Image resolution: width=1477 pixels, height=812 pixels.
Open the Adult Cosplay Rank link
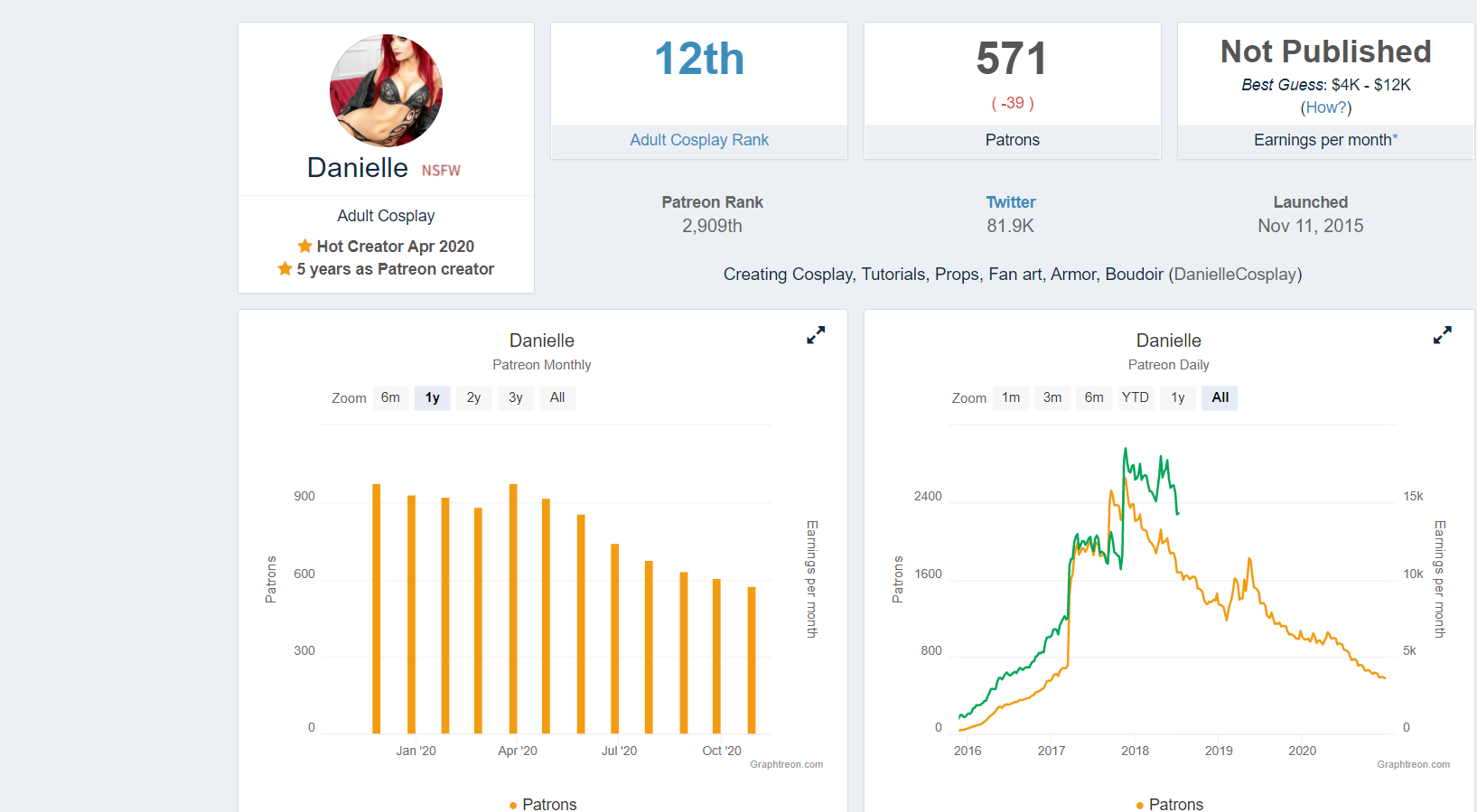(699, 140)
